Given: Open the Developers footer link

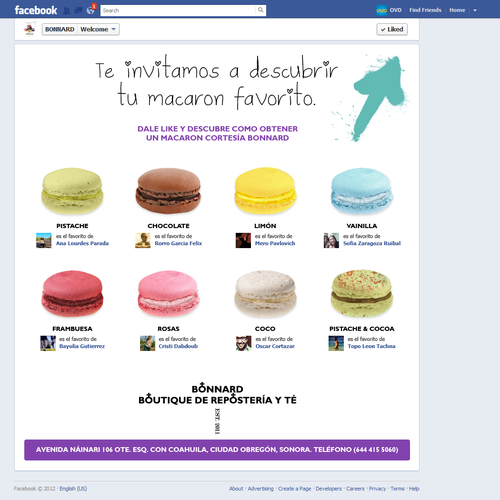Looking at the screenshot, I should tap(329, 489).
